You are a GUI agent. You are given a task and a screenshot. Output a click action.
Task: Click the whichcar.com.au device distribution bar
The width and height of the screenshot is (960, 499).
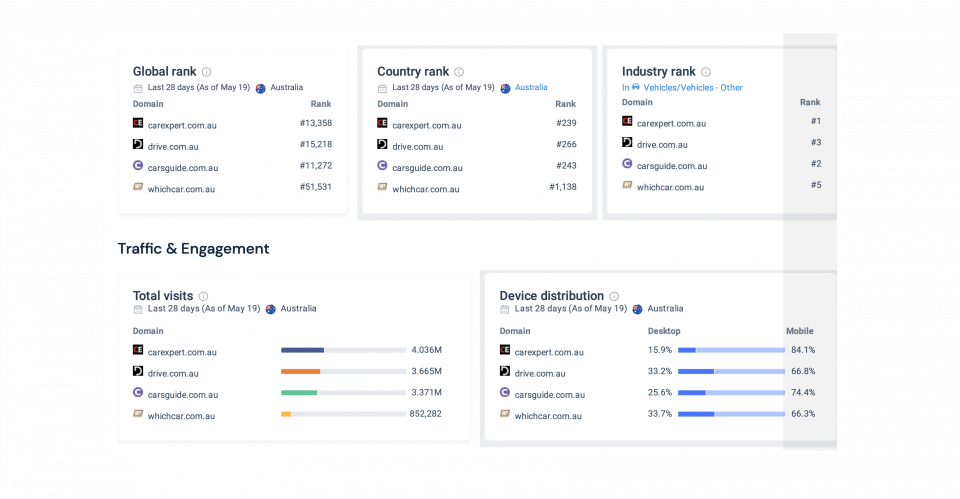tap(730, 414)
